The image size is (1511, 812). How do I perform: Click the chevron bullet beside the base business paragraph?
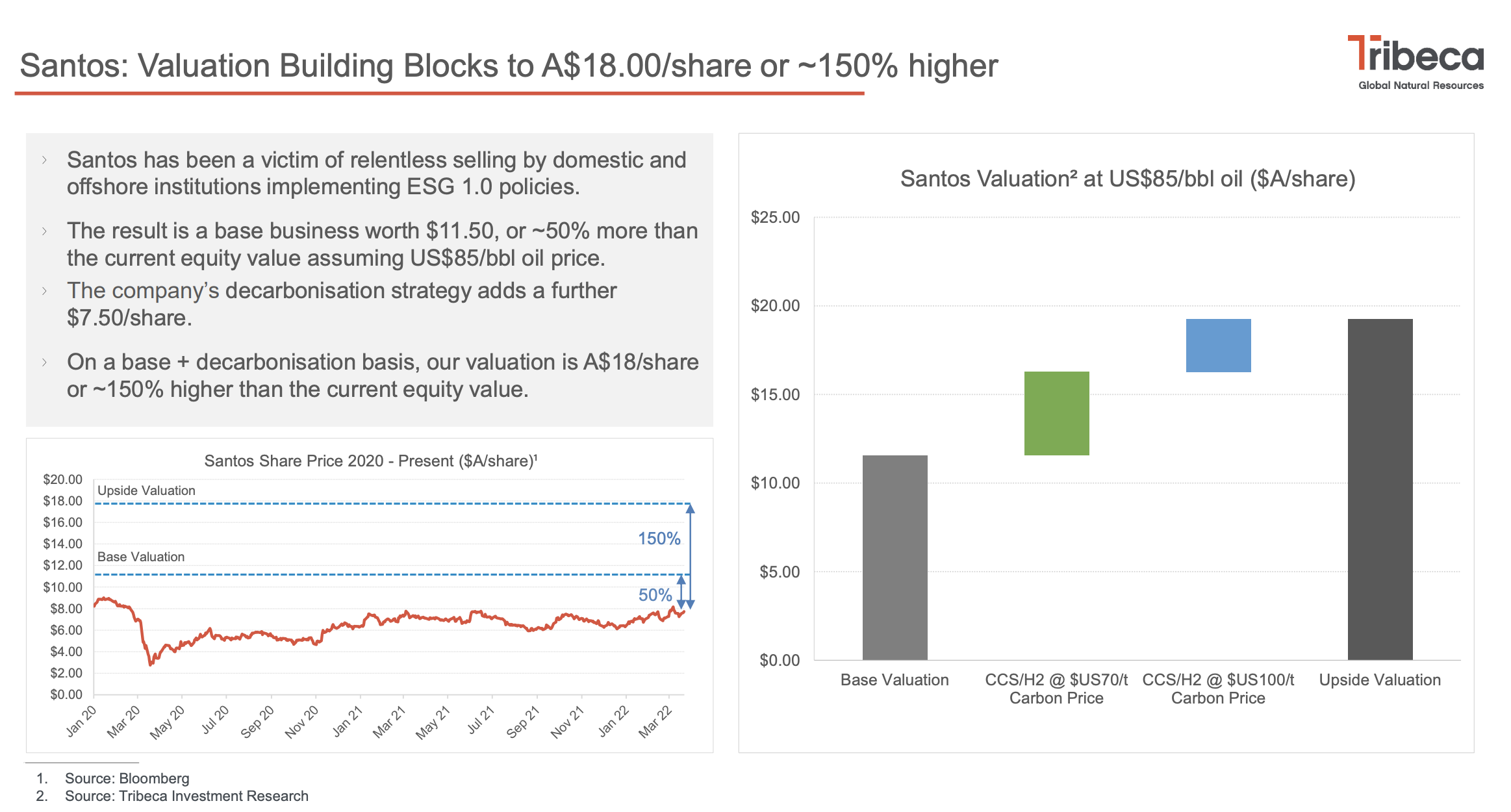click(44, 231)
